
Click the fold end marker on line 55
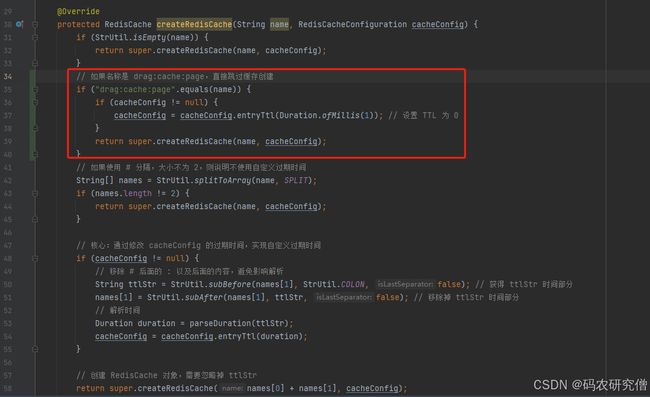click(35, 349)
